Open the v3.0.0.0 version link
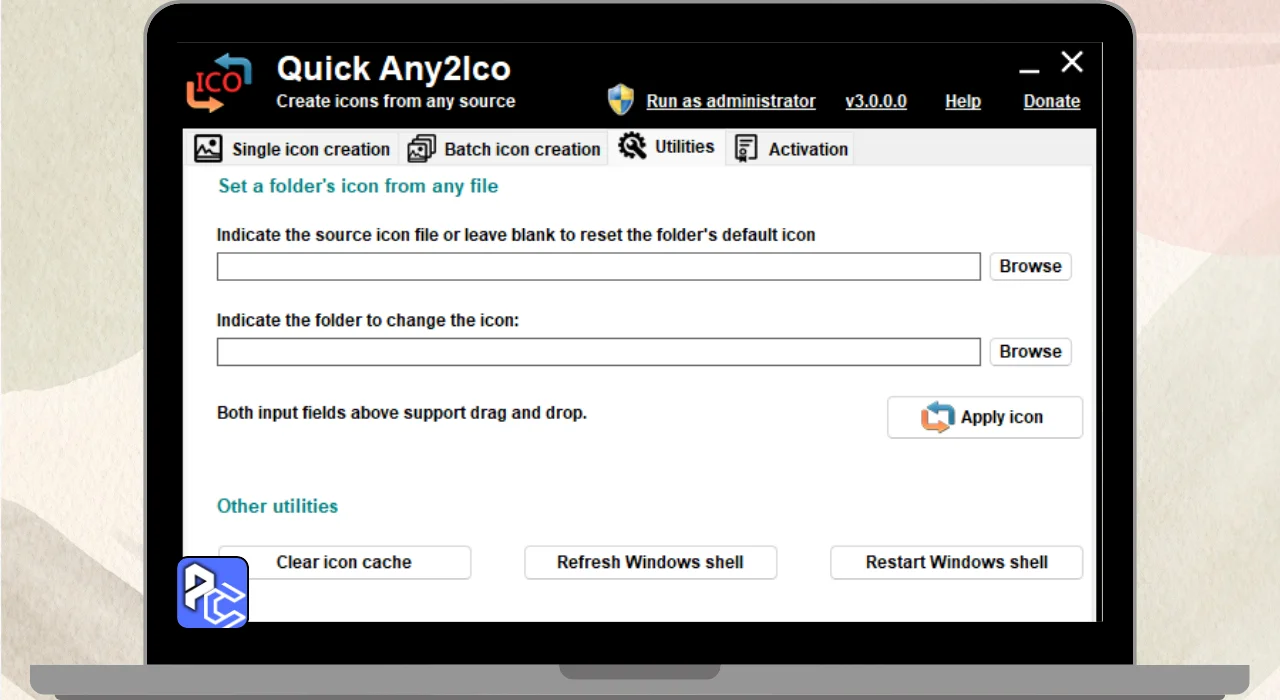This screenshot has width=1280, height=700. coord(876,101)
